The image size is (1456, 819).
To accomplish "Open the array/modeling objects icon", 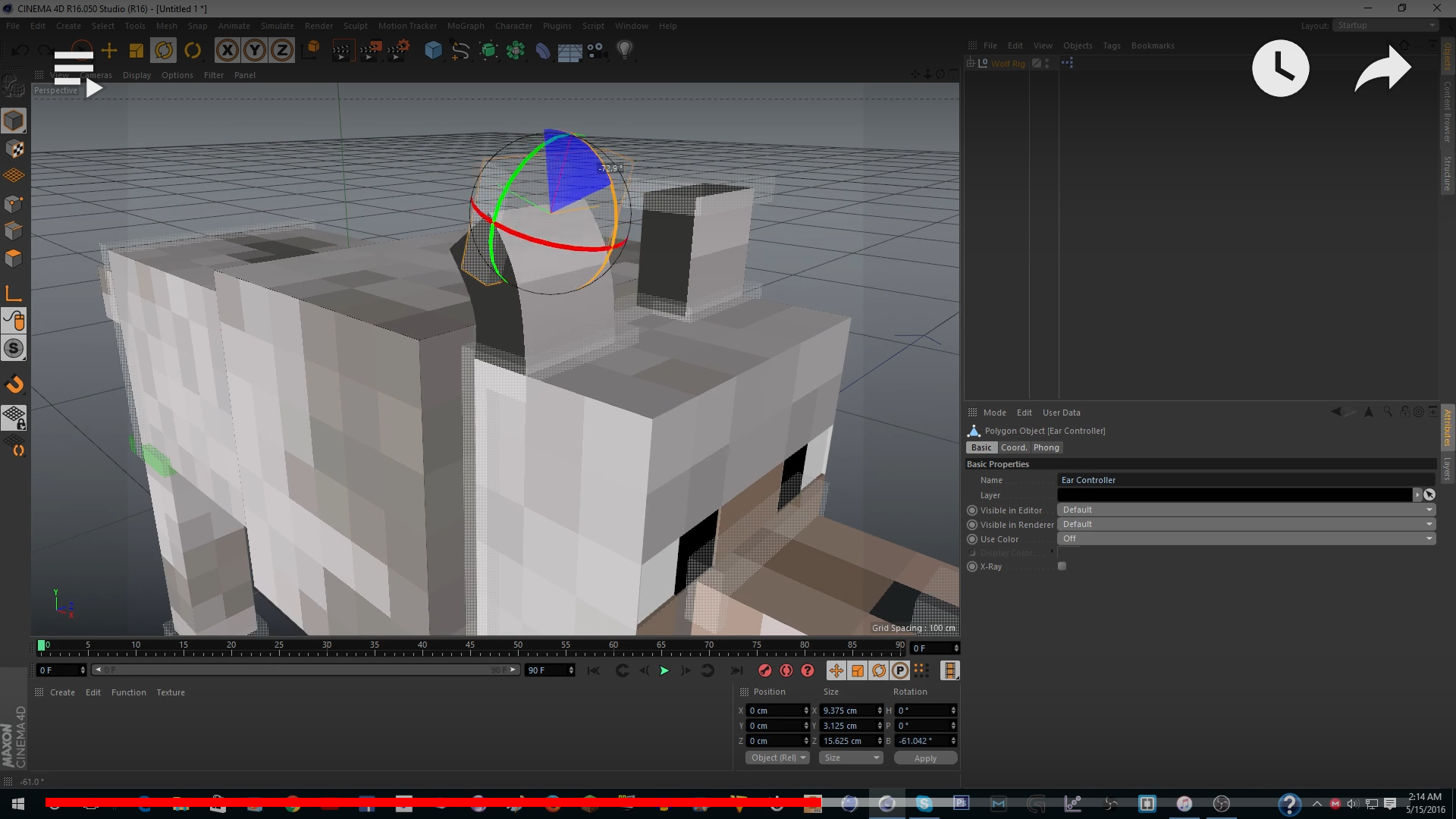I will 516,50.
